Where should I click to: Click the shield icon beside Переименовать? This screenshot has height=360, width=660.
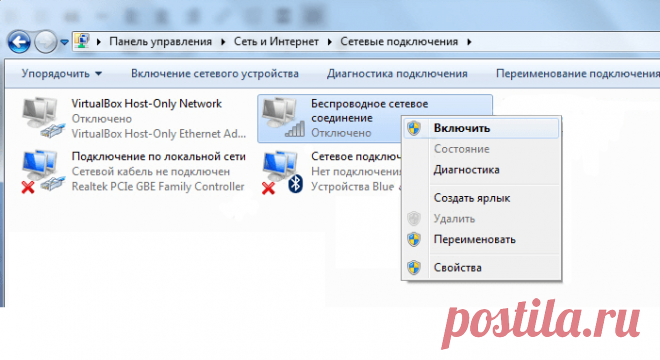(x=414, y=240)
